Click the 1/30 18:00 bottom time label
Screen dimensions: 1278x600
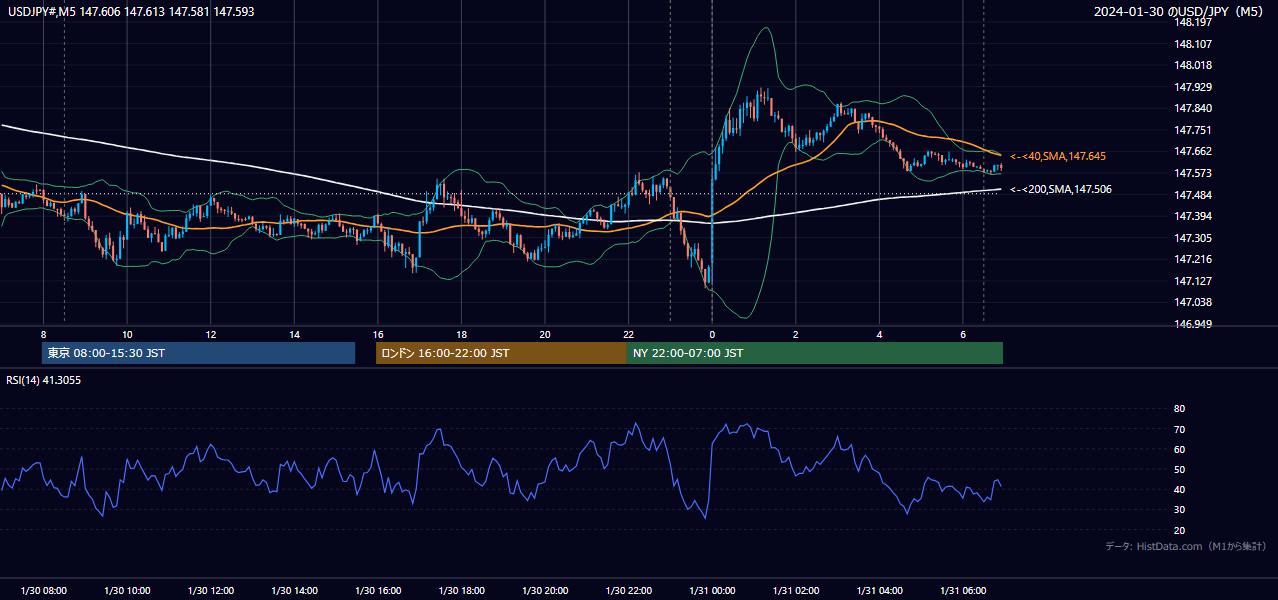461,591
